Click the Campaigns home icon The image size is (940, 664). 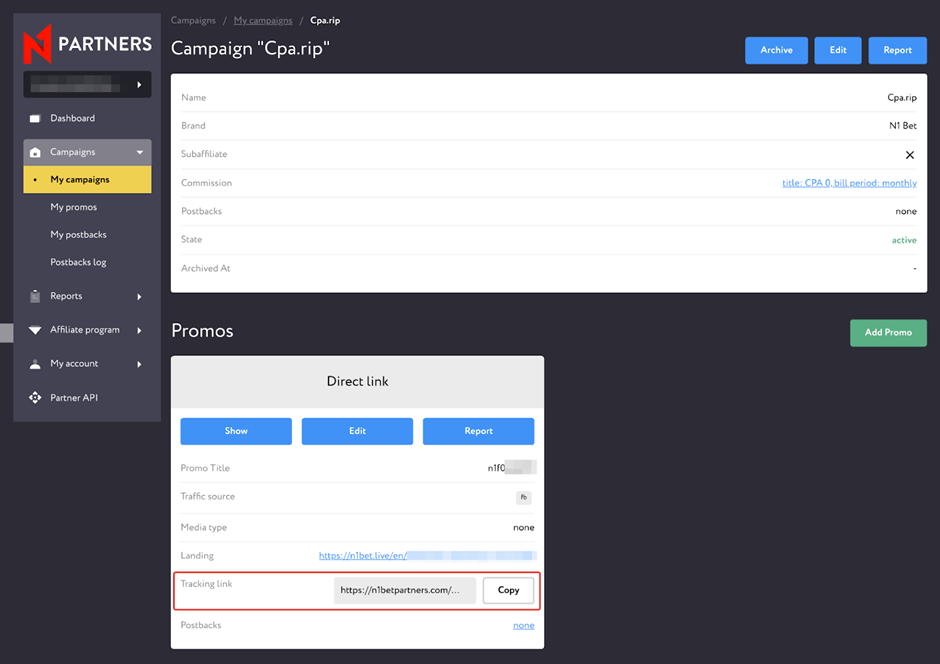(36, 153)
